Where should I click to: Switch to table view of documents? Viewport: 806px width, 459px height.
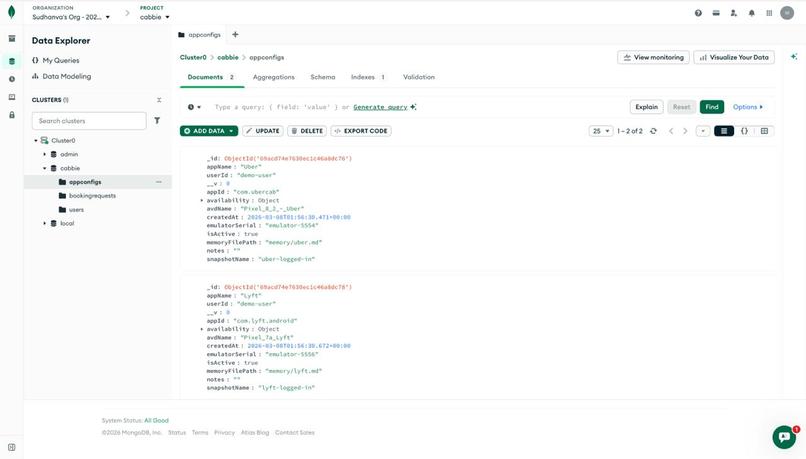coord(764,131)
